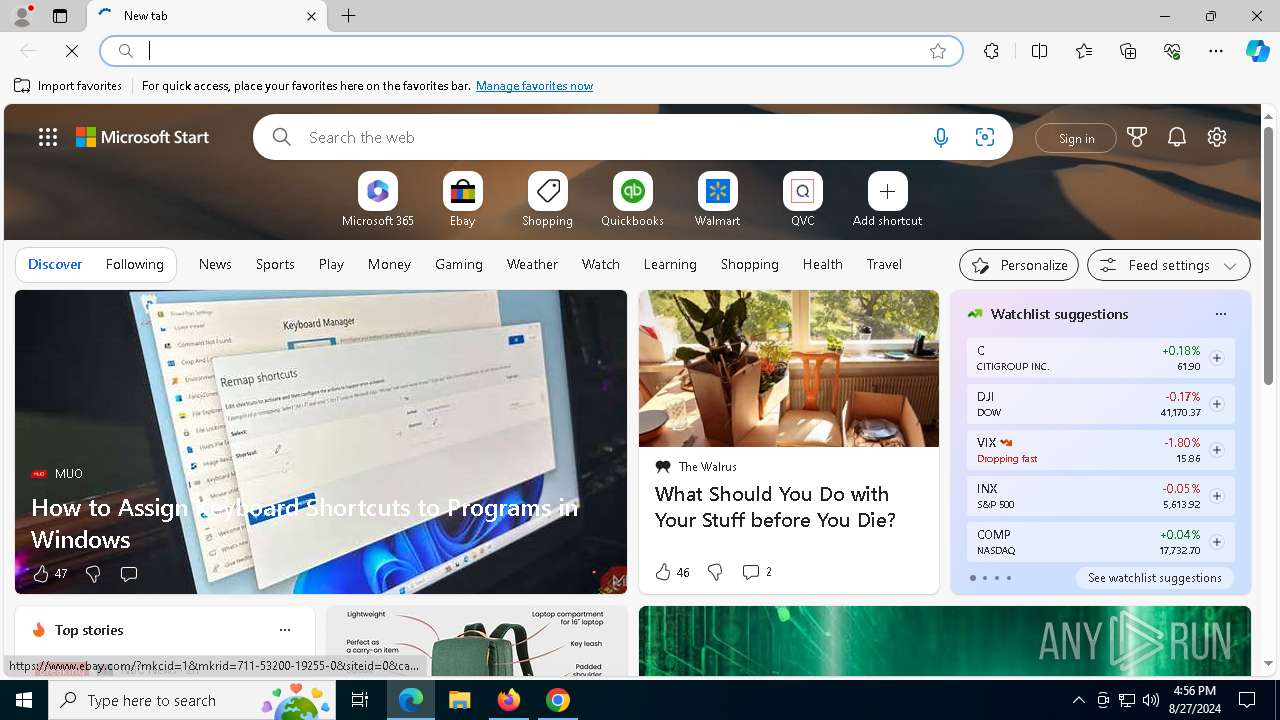Click the page vertical scrollbar thumb
This screenshot has width=1280, height=720.
point(1268,255)
